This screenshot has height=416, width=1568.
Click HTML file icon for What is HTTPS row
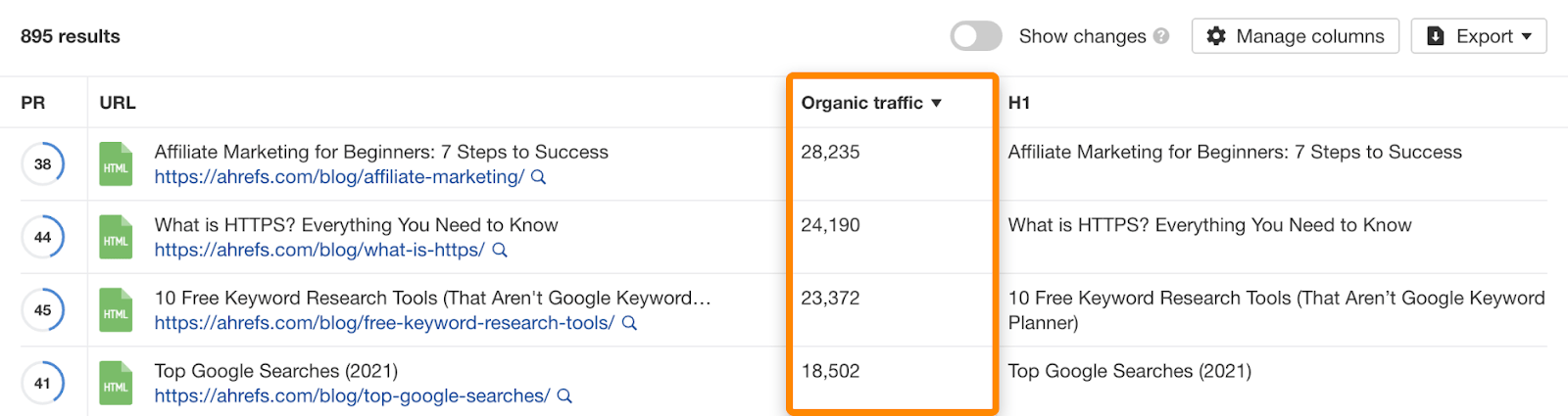[x=116, y=238]
